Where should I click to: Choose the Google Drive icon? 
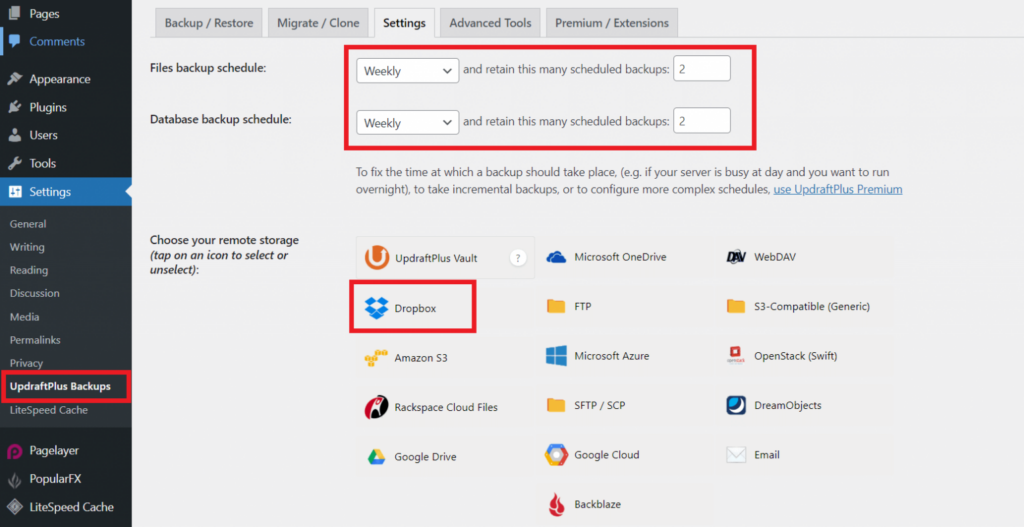click(376, 456)
